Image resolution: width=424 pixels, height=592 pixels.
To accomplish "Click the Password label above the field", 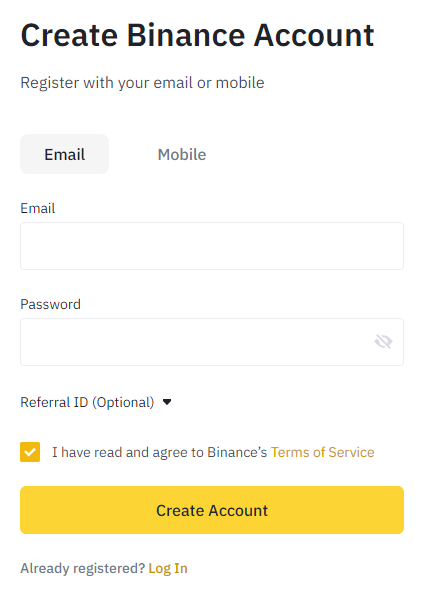I will point(51,304).
